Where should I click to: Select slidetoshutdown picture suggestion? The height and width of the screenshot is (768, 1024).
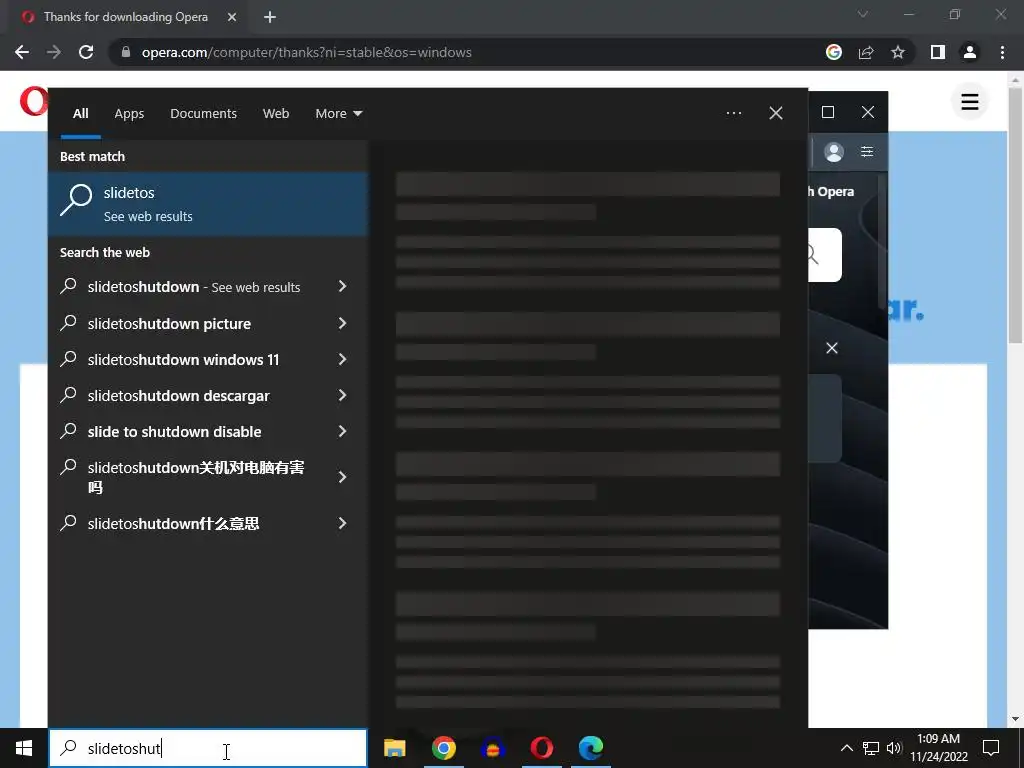click(169, 323)
